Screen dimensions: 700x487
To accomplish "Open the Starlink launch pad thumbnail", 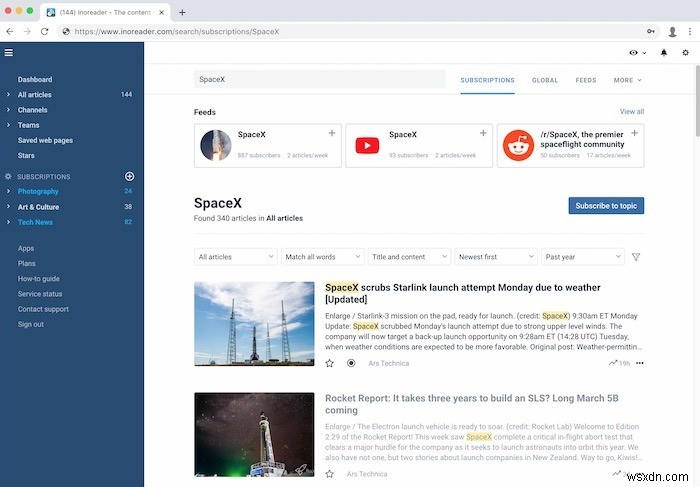I will [254, 324].
